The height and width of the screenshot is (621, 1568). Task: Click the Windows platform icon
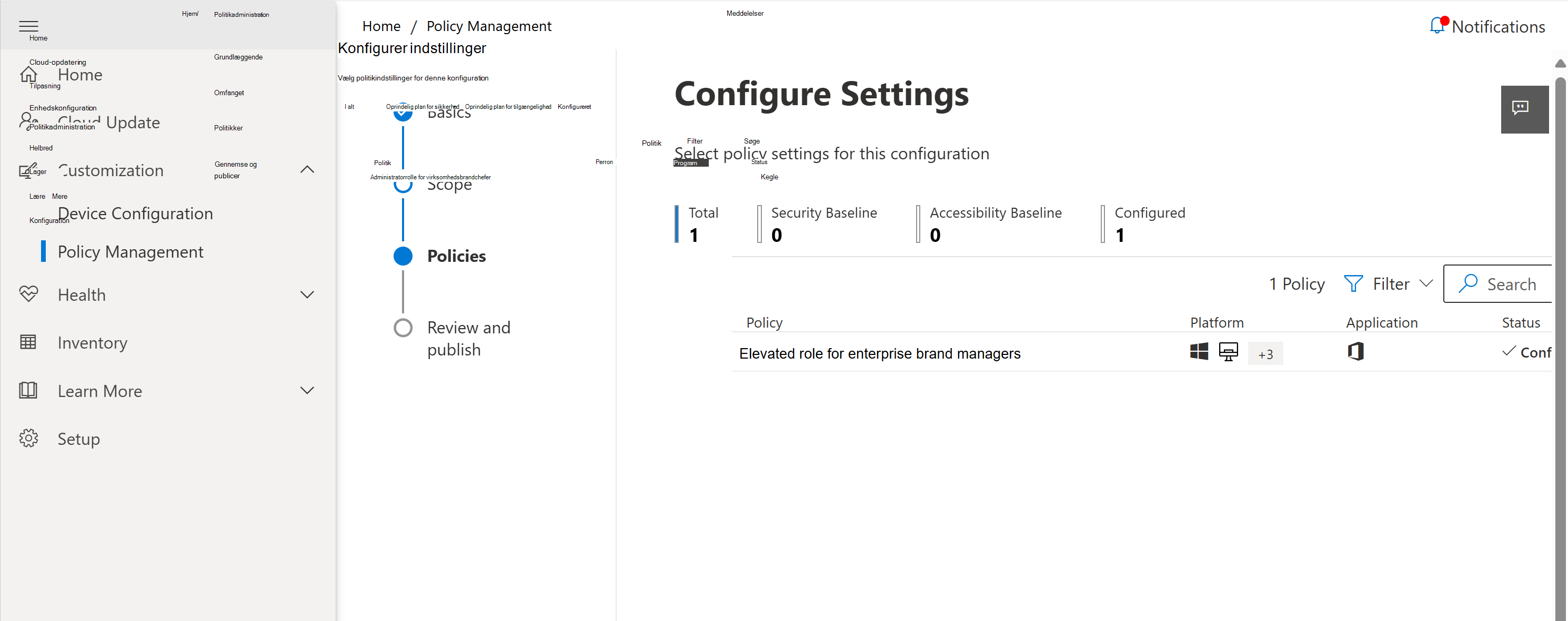(x=1199, y=352)
